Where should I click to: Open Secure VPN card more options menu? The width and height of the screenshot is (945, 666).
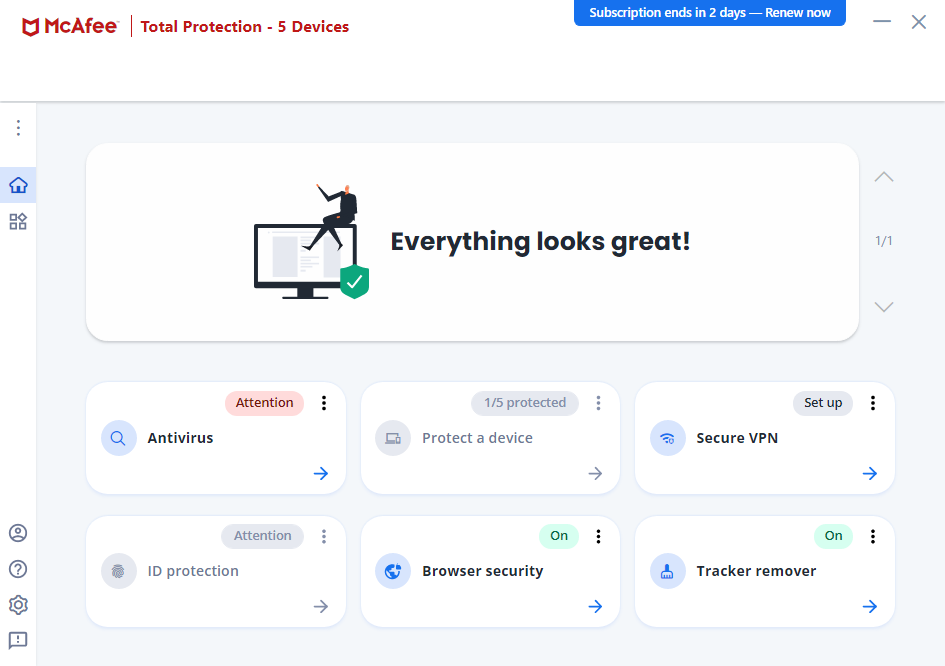872,403
